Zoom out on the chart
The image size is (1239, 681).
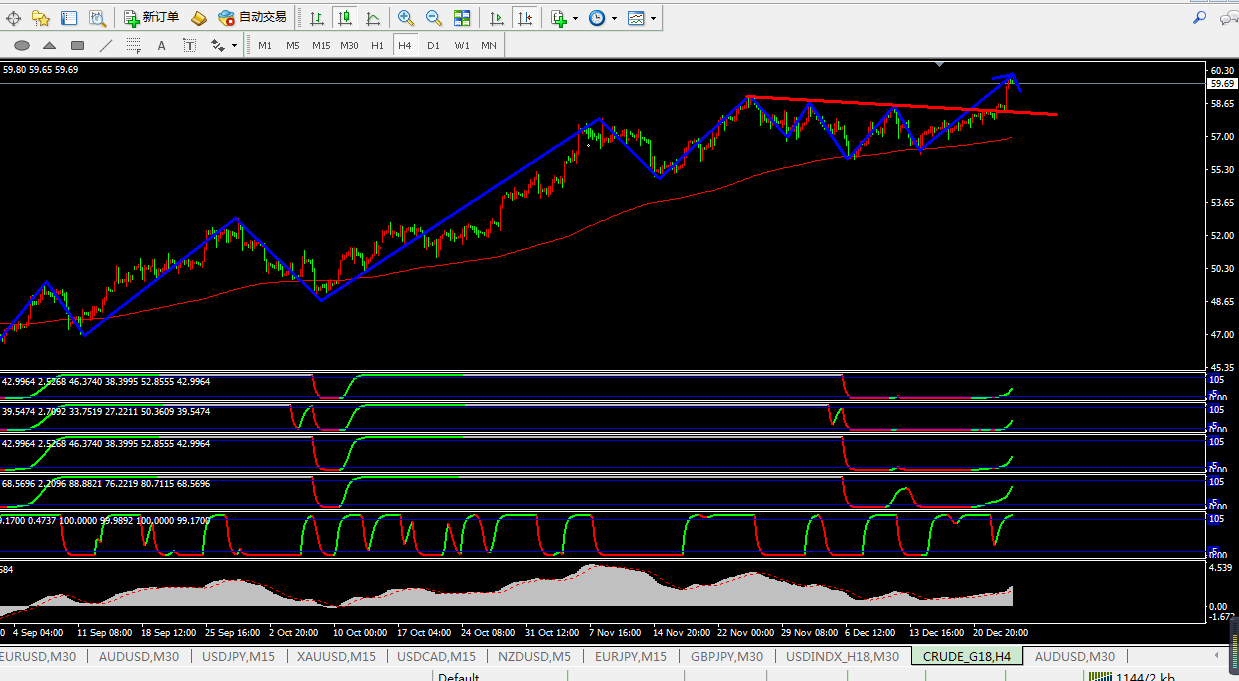click(433, 18)
